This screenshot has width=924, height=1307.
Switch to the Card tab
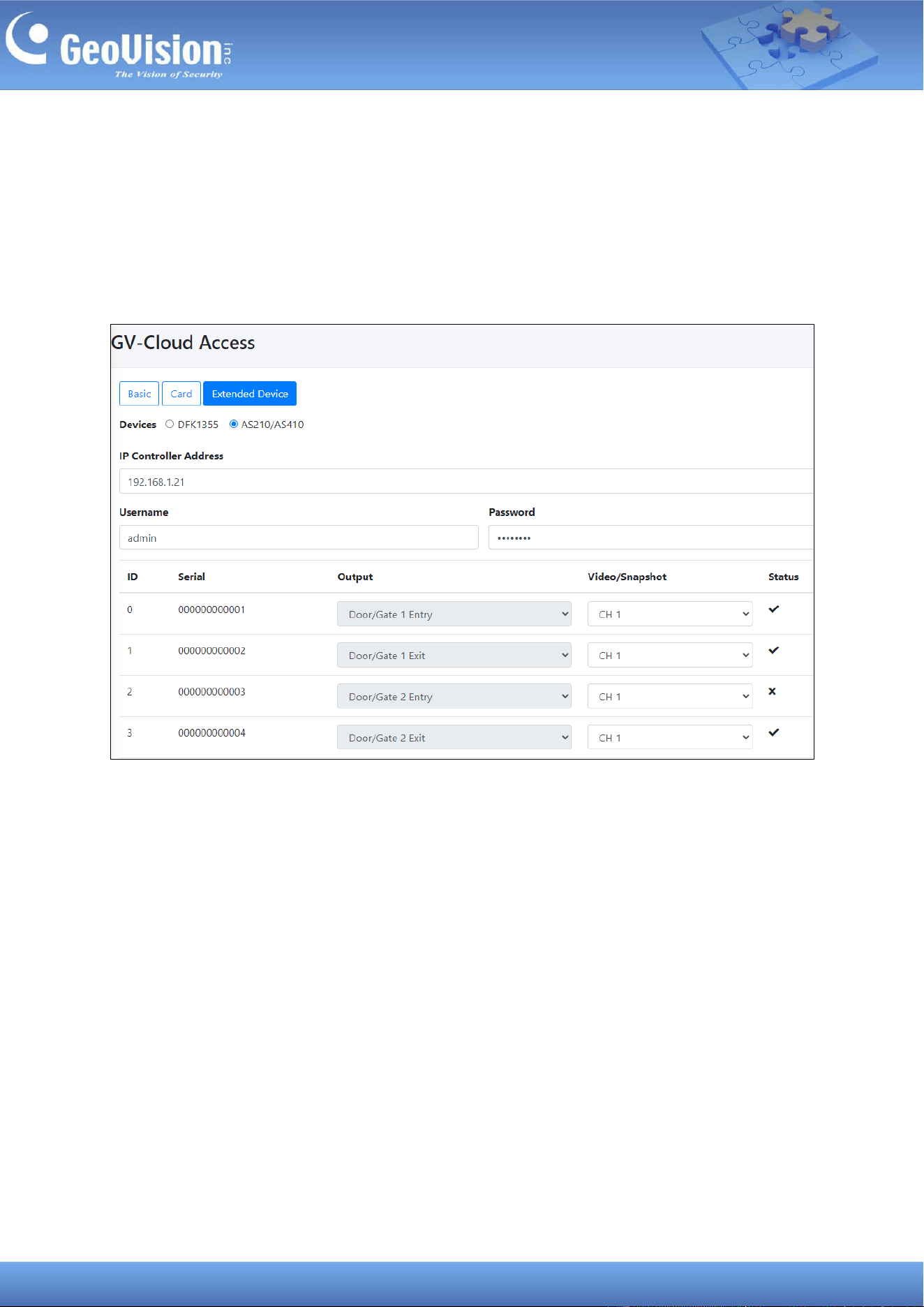pos(181,394)
